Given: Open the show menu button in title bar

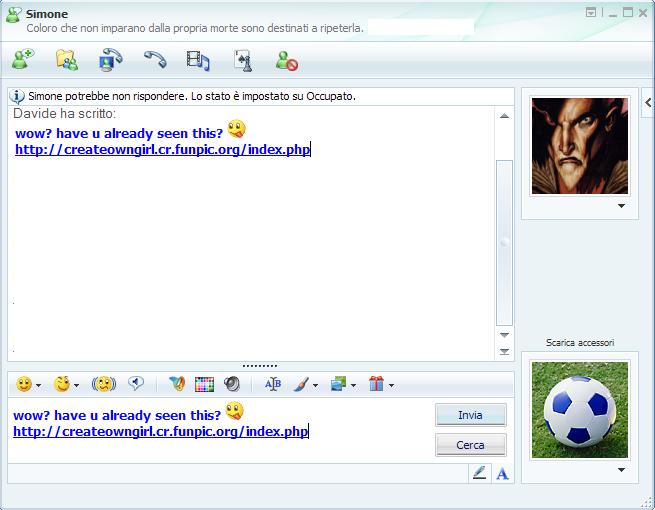Looking at the screenshot, I should click(591, 13).
